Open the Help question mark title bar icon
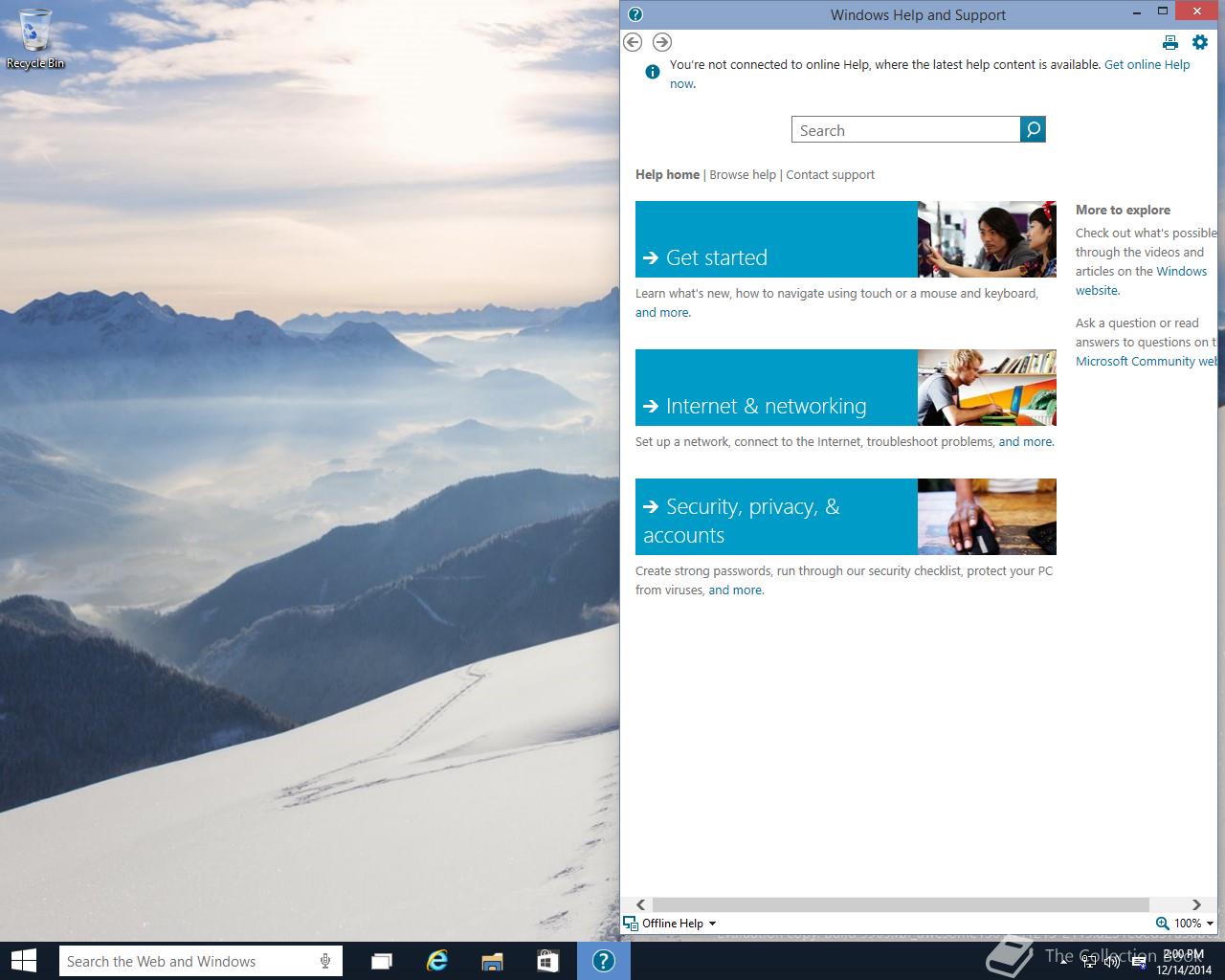Screen dimensions: 1225x980 (x=635, y=14)
